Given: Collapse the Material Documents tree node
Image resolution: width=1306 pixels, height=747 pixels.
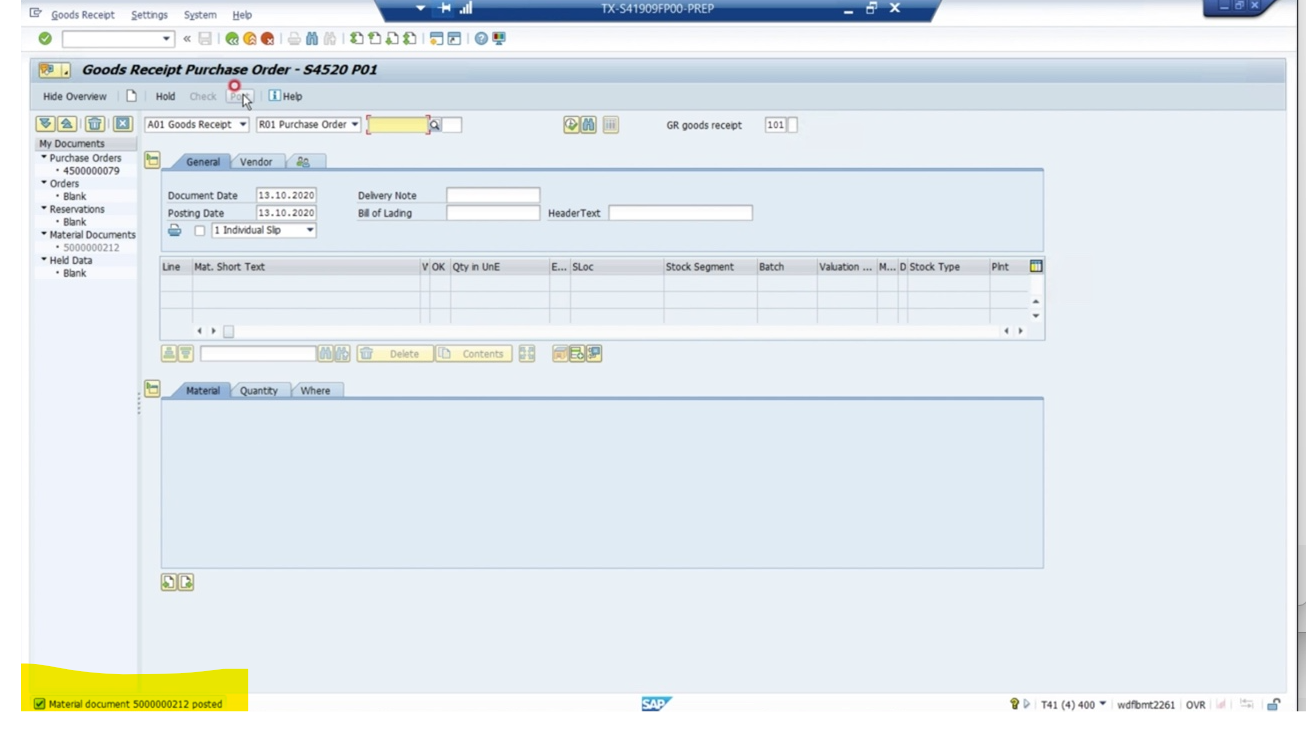Looking at the screenshot, I should 44,234.
